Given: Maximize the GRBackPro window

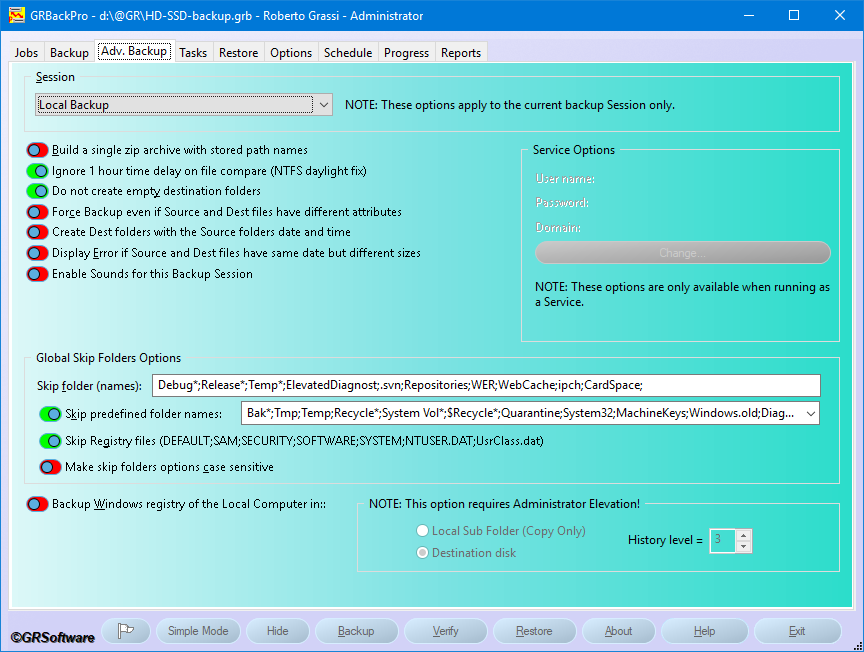Looking at the screenshot, I should (793, 15).
